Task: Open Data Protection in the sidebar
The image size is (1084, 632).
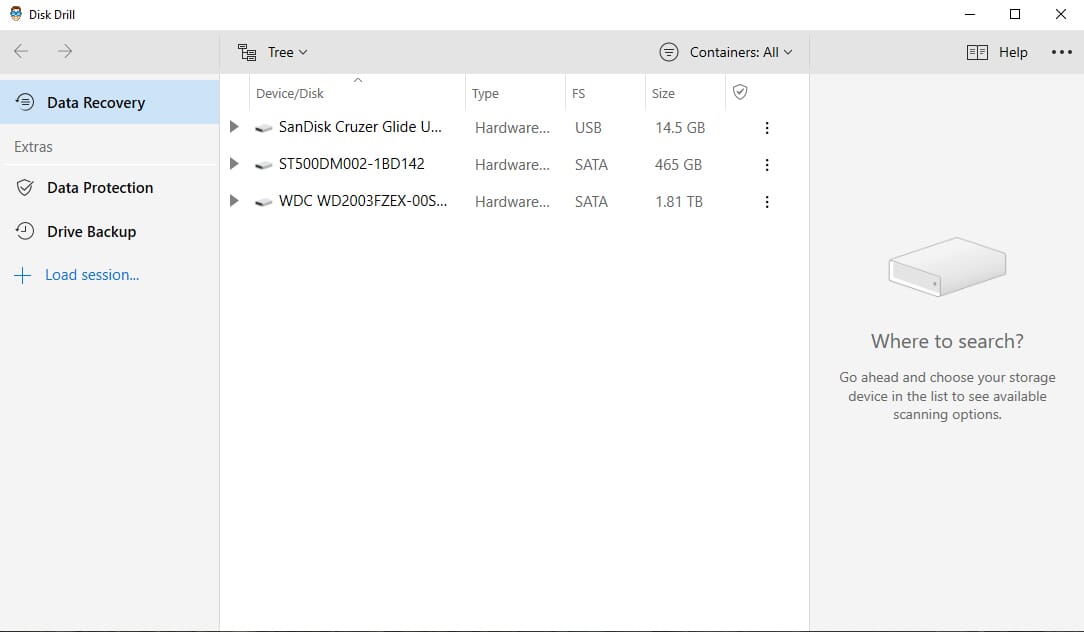Action: (109, 187)
